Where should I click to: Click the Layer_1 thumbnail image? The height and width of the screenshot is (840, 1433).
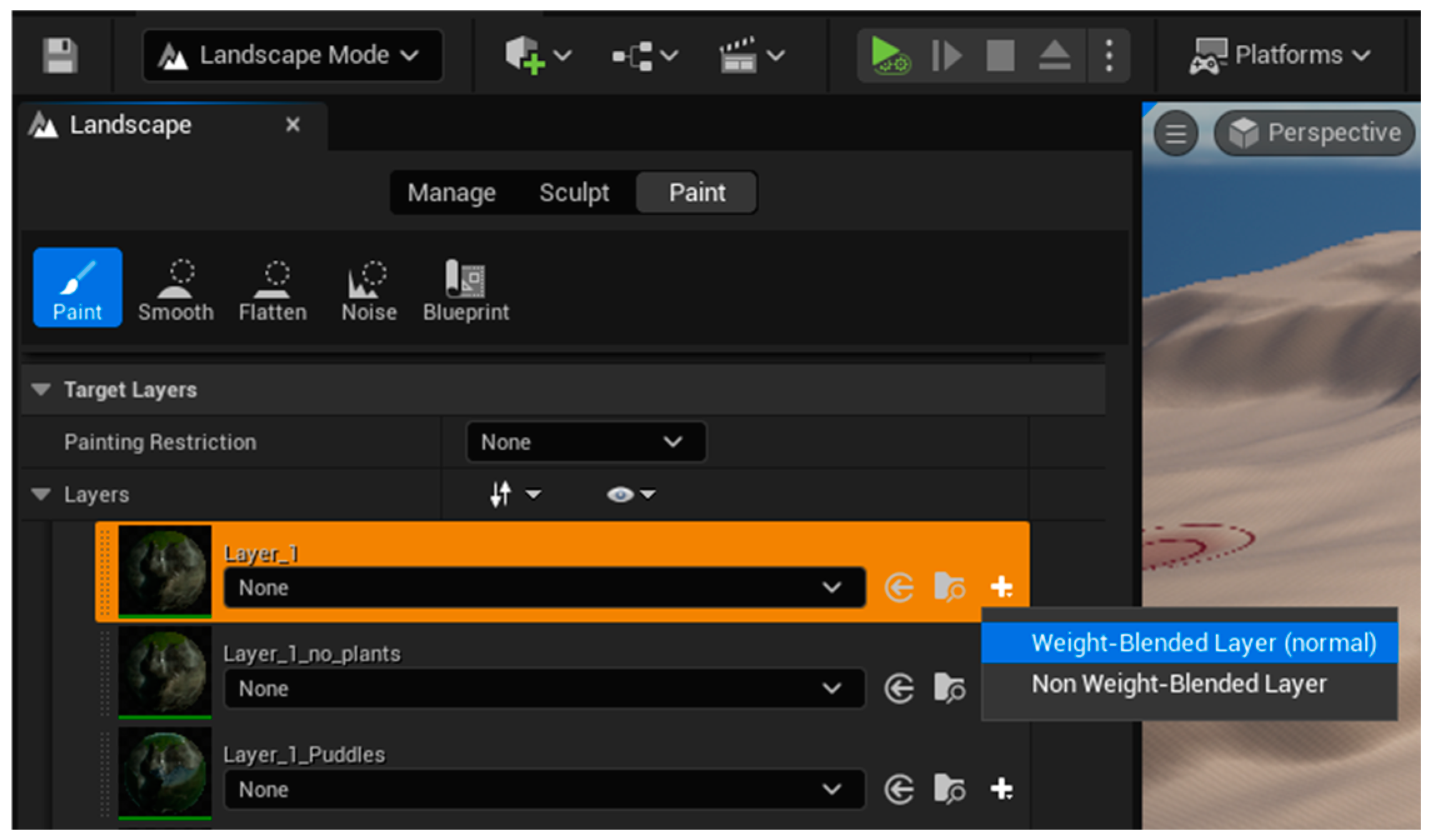coord(155,567)
